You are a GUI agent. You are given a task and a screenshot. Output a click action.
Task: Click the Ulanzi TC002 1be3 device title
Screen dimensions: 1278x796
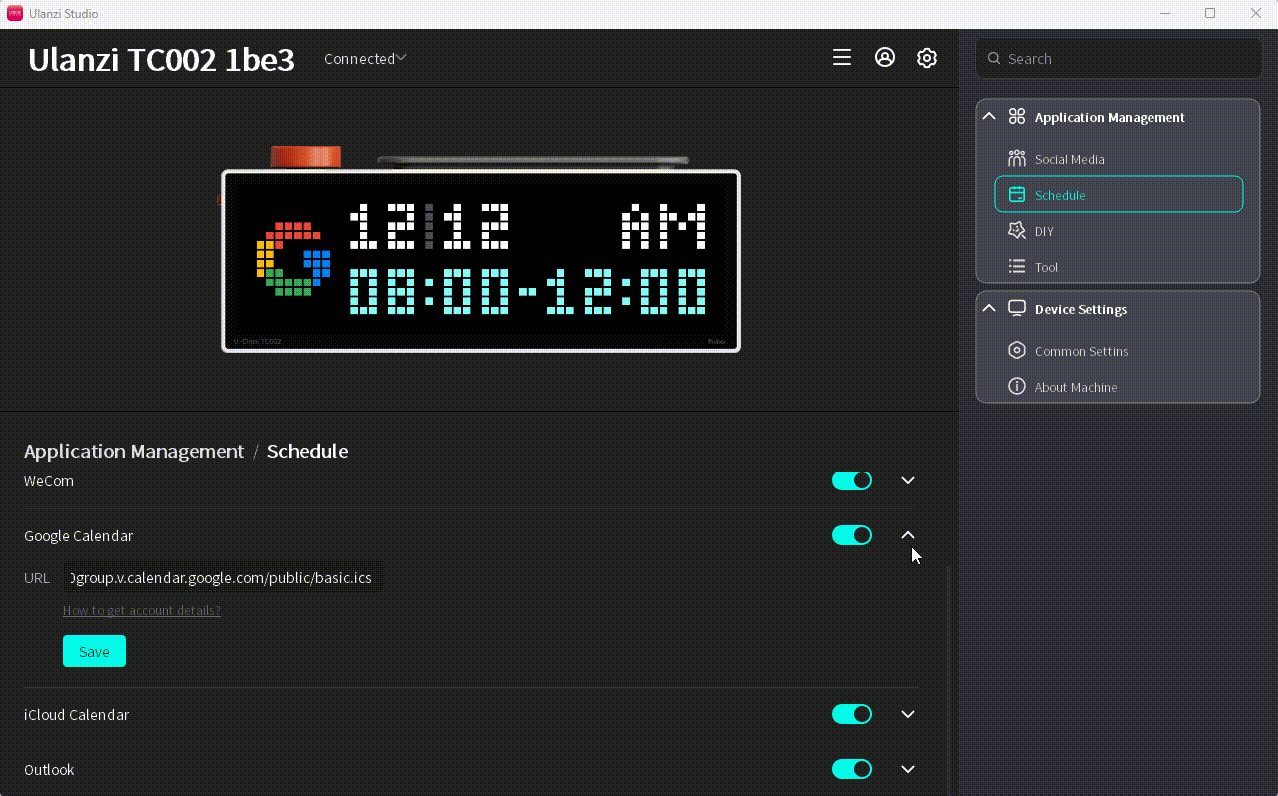coord(161,60)
